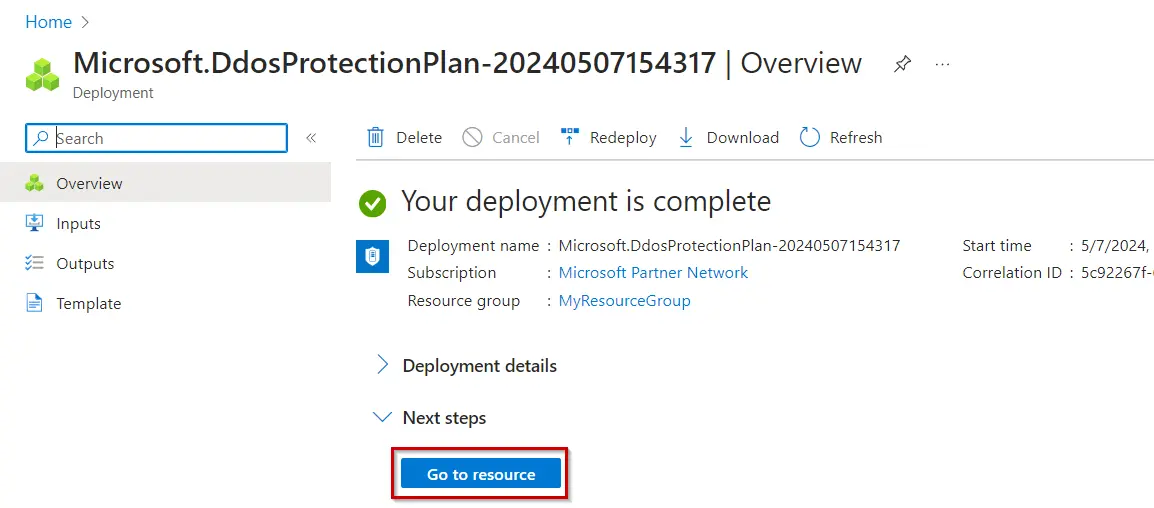This screenshot has height=508, width=1154.
Task: Pin this deployment page using pin icon
Action: [x=902, y=64]
